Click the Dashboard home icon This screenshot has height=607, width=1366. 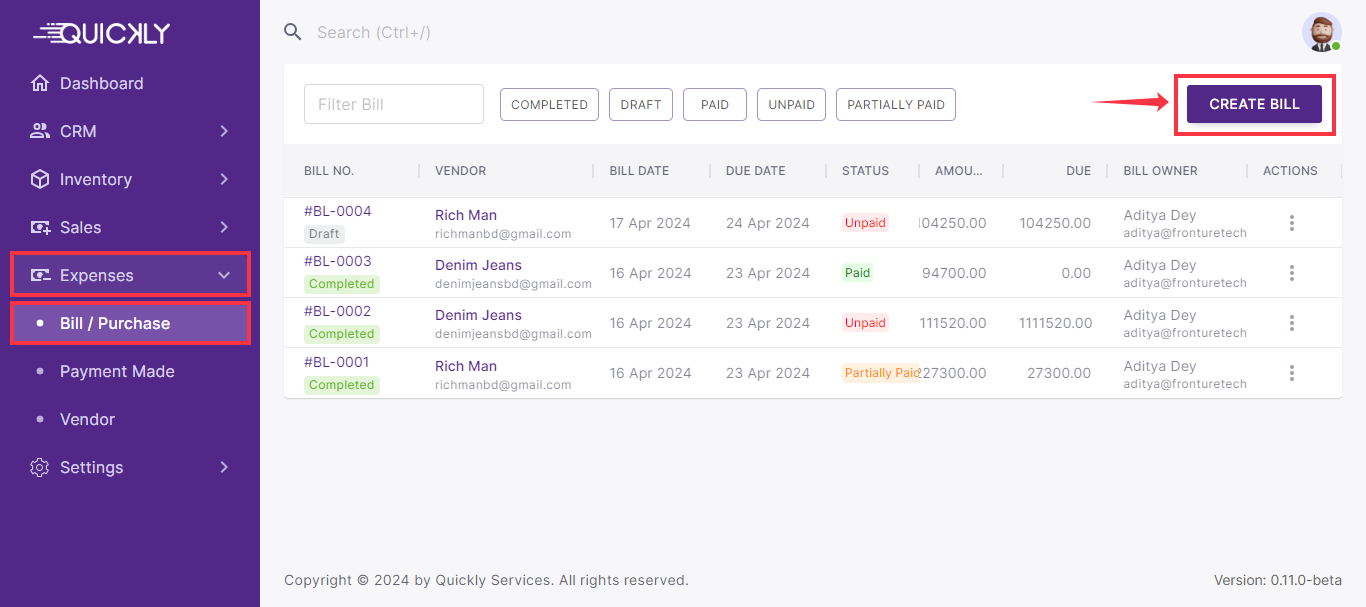pos(40,83)
